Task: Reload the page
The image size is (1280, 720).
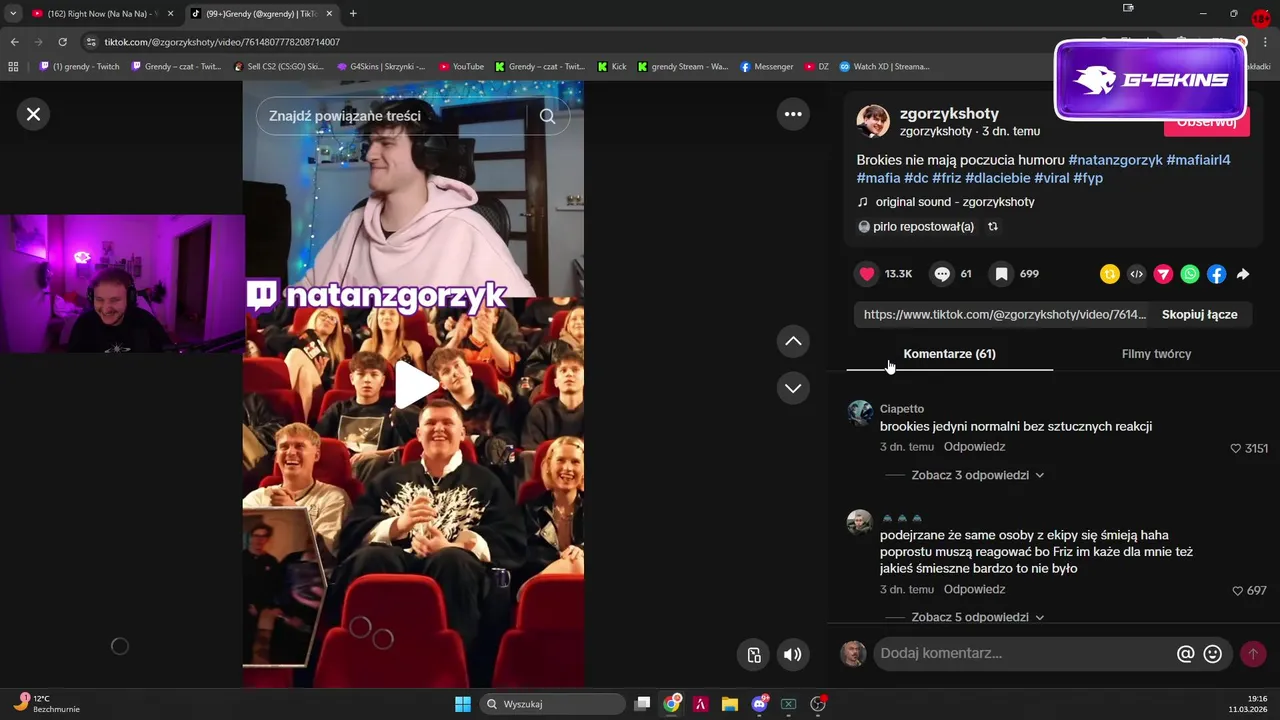Action: pos(62,42)
